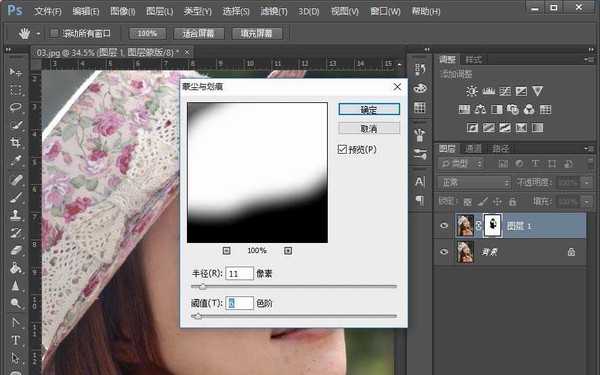Select the Brush tool

(x=16, y=197)
